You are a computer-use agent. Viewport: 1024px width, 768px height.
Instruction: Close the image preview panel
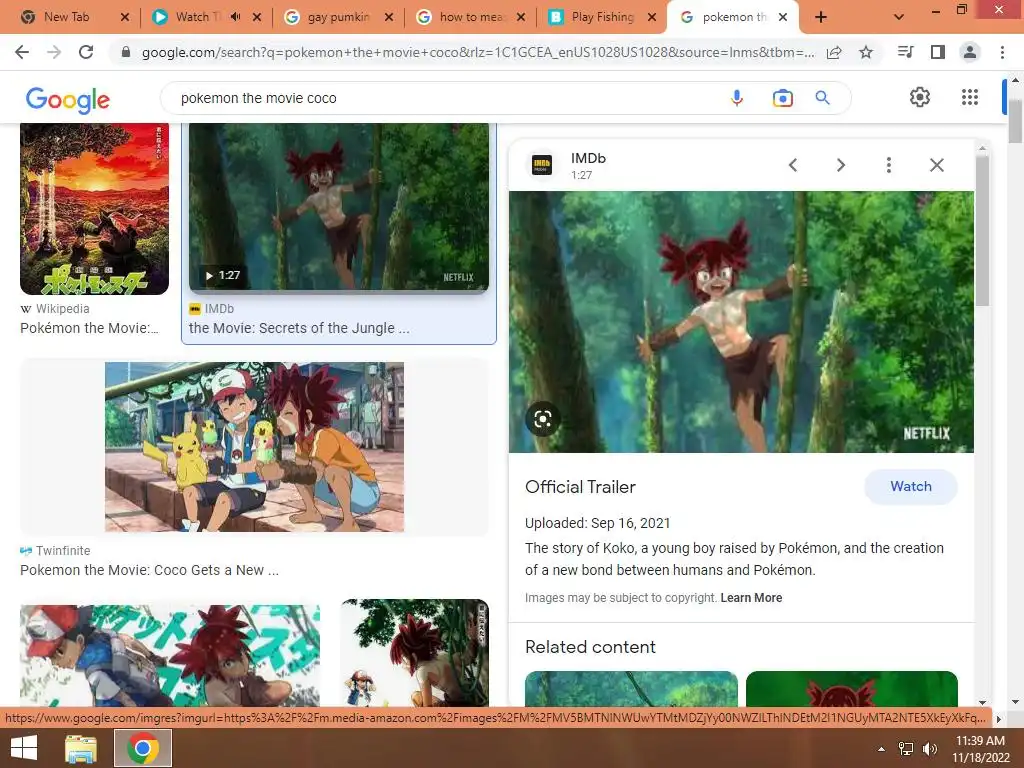(936, 165)
